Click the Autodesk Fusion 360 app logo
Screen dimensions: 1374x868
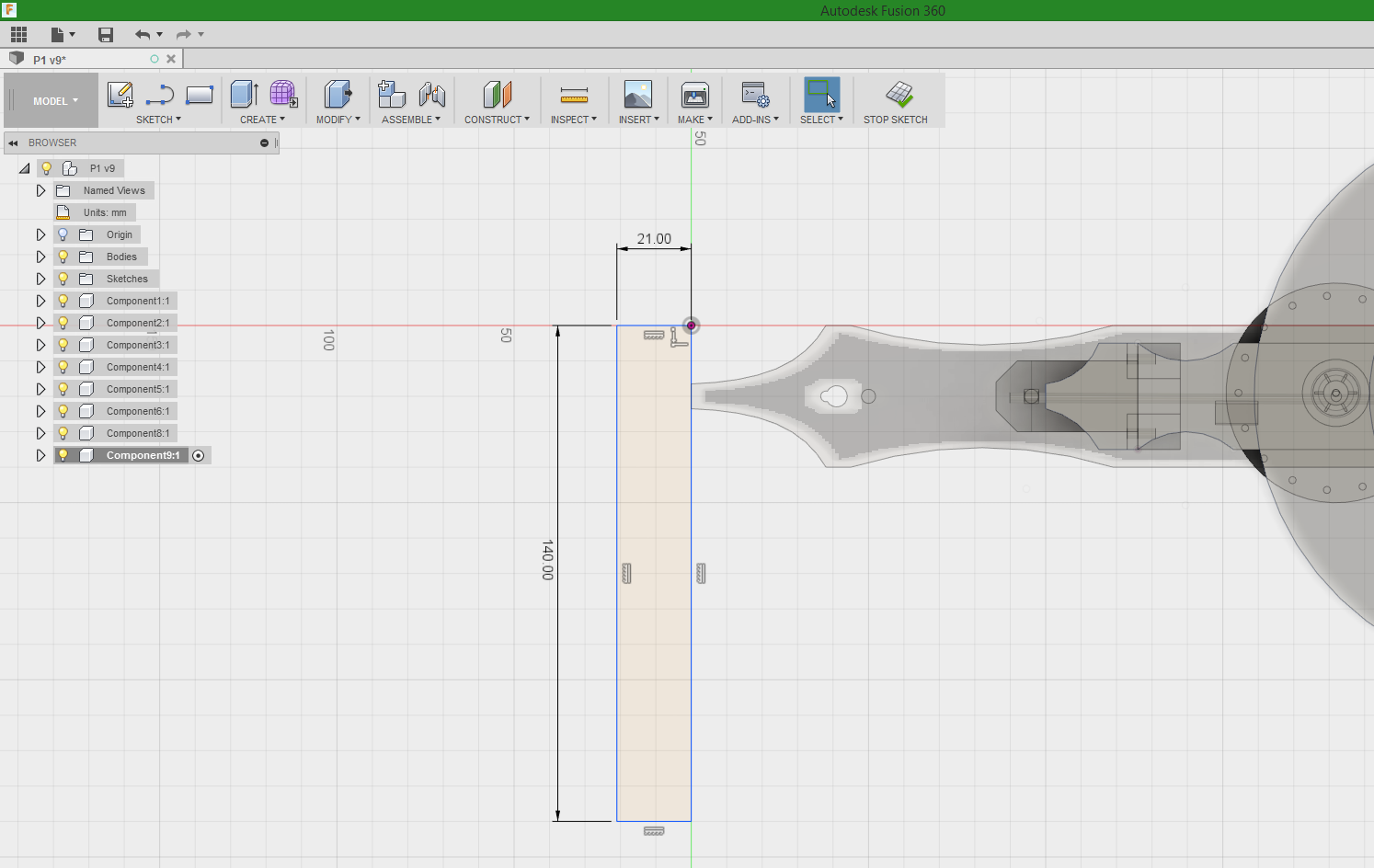coord(9,10)
